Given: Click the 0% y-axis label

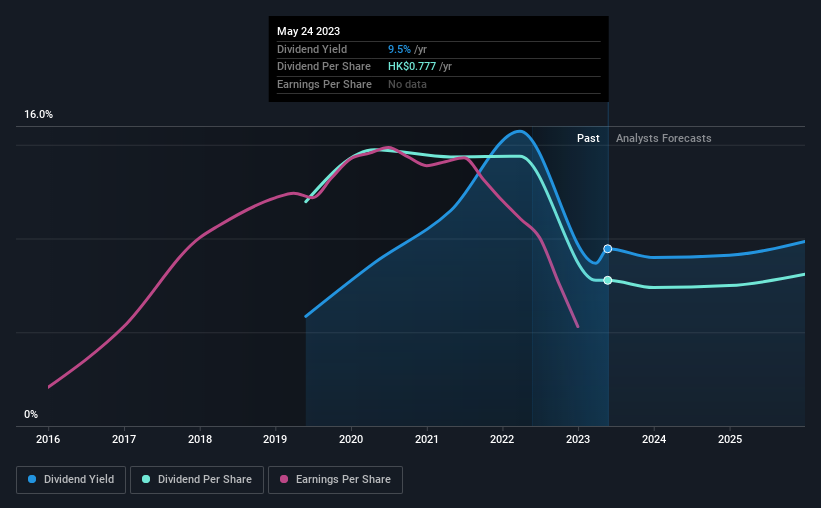Looking at the screenshot, I should pyautogui.click(x=31, y=414).
